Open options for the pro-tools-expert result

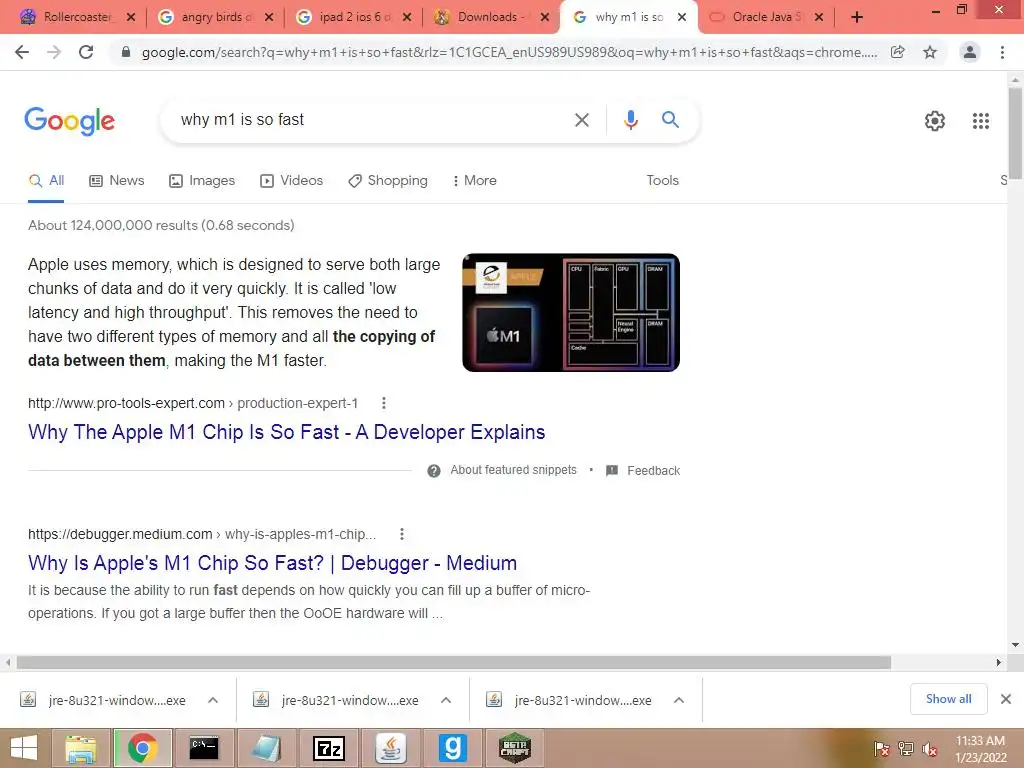pyautogui.click(x=384, y=403)
